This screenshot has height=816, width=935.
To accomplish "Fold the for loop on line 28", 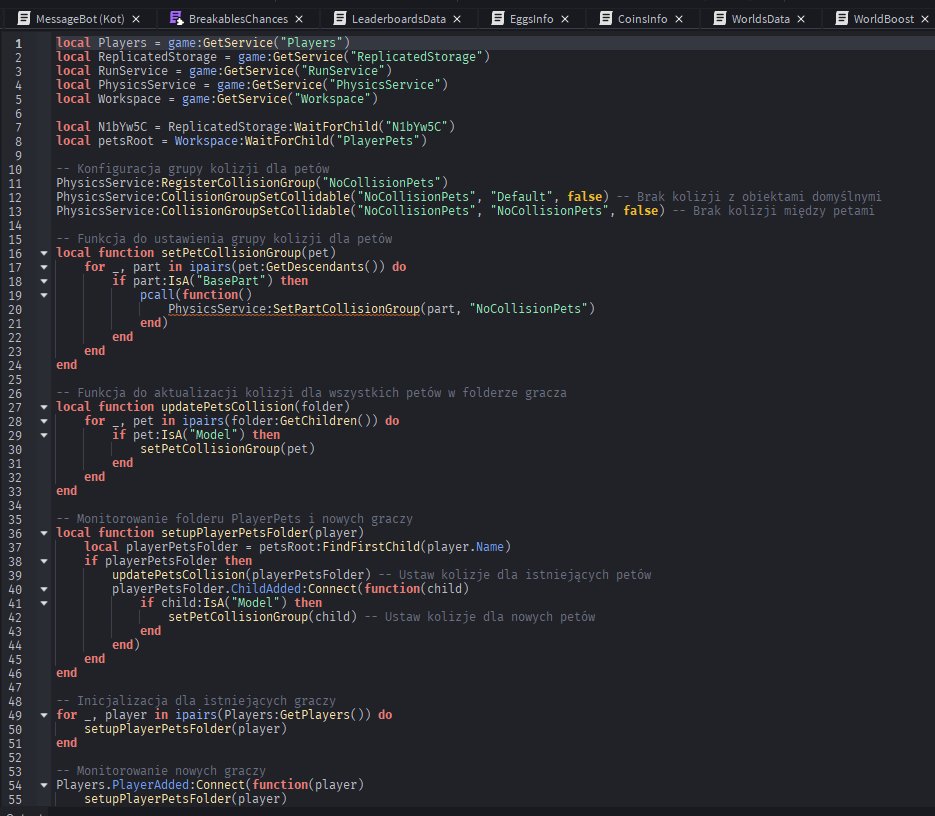I will tap(44, 421).
